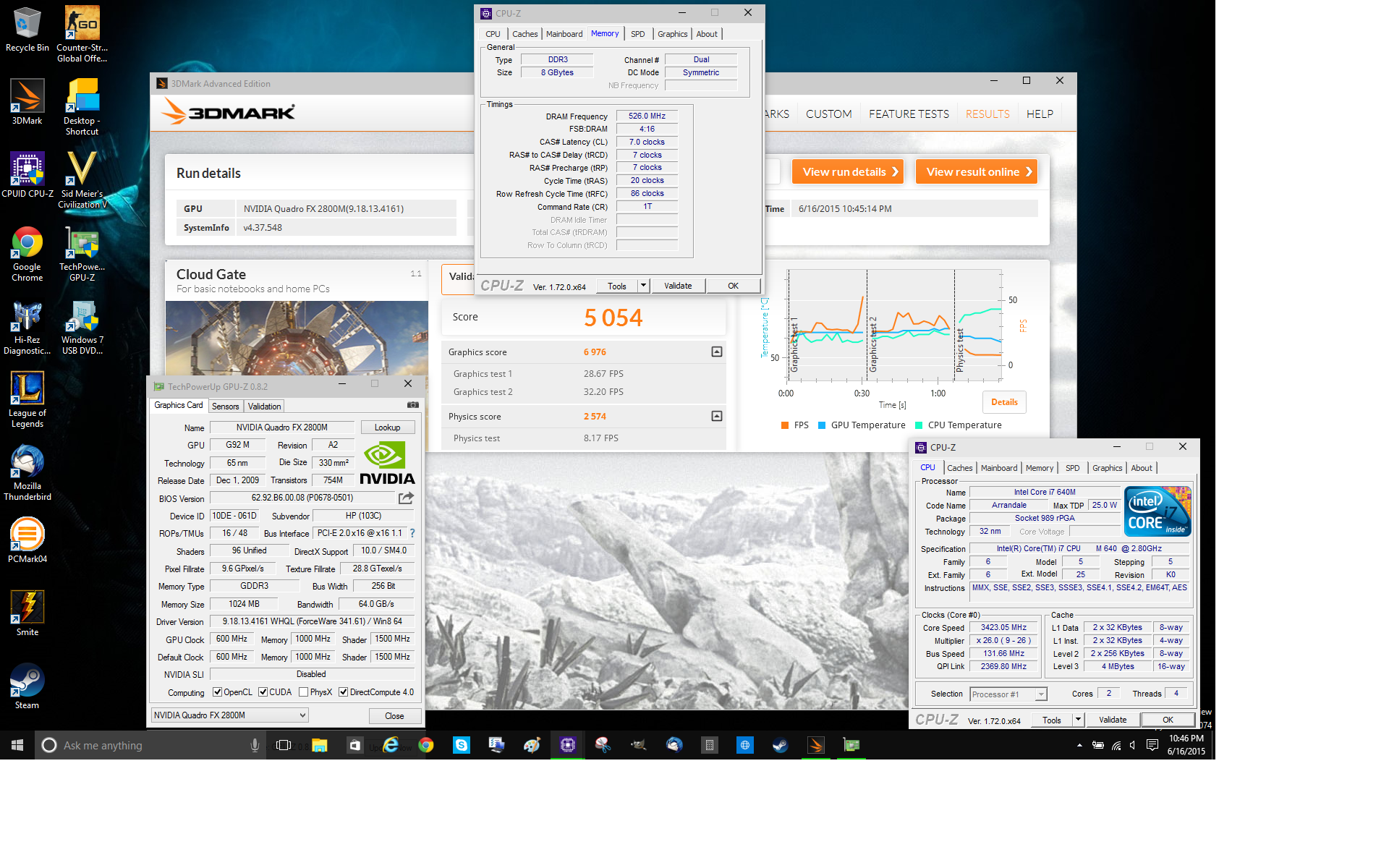Click the GPU-Z screenshot camera icon

coord(412,405)
